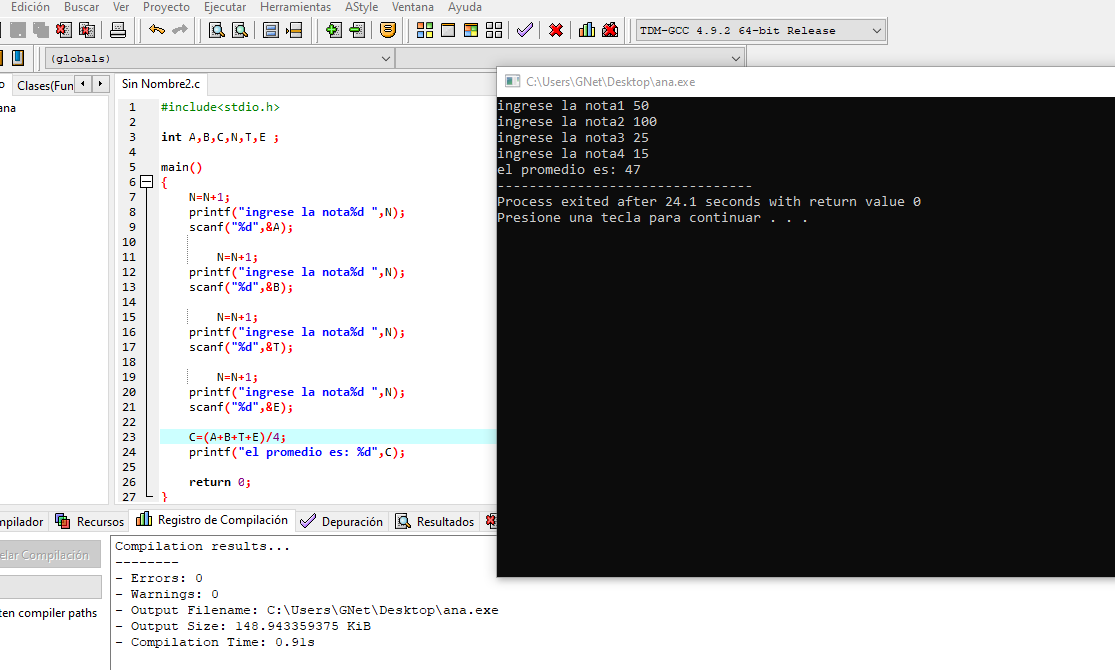Switch to the Clases browser tab
This screenshot has width=1115, height=670.
43,85
